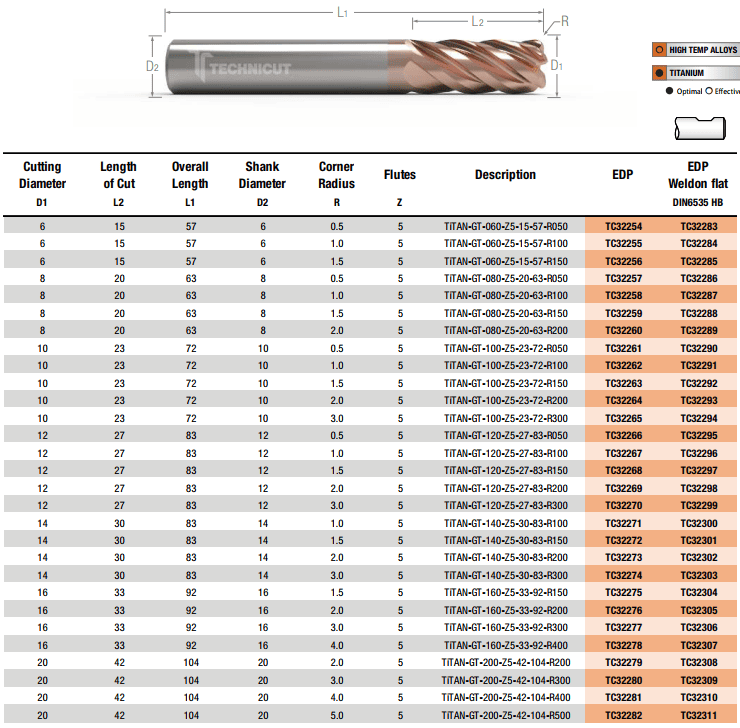Click the Effective legend open circle
The image size is (740, 728).
708,91
